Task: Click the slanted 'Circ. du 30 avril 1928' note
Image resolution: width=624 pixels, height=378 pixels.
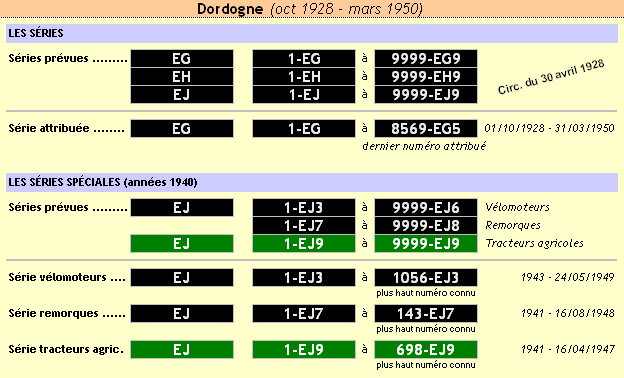Action: [551, 77]
